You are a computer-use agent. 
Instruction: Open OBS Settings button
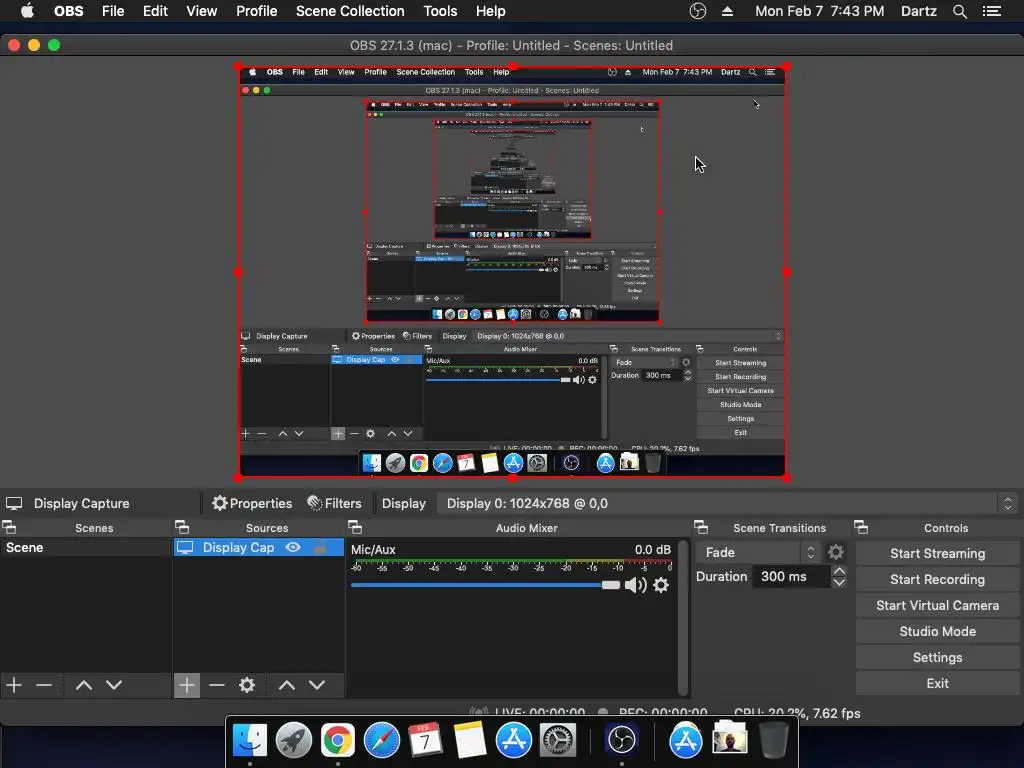(937, 658)
